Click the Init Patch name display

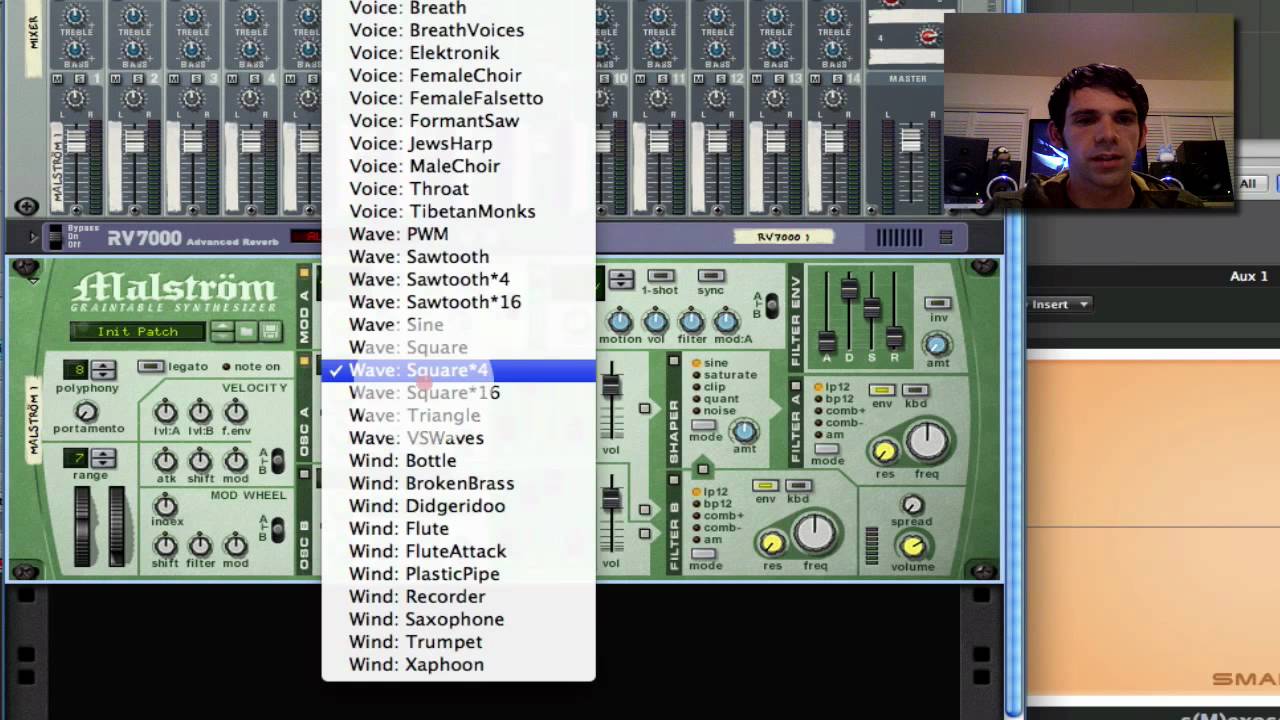(138, 332)
